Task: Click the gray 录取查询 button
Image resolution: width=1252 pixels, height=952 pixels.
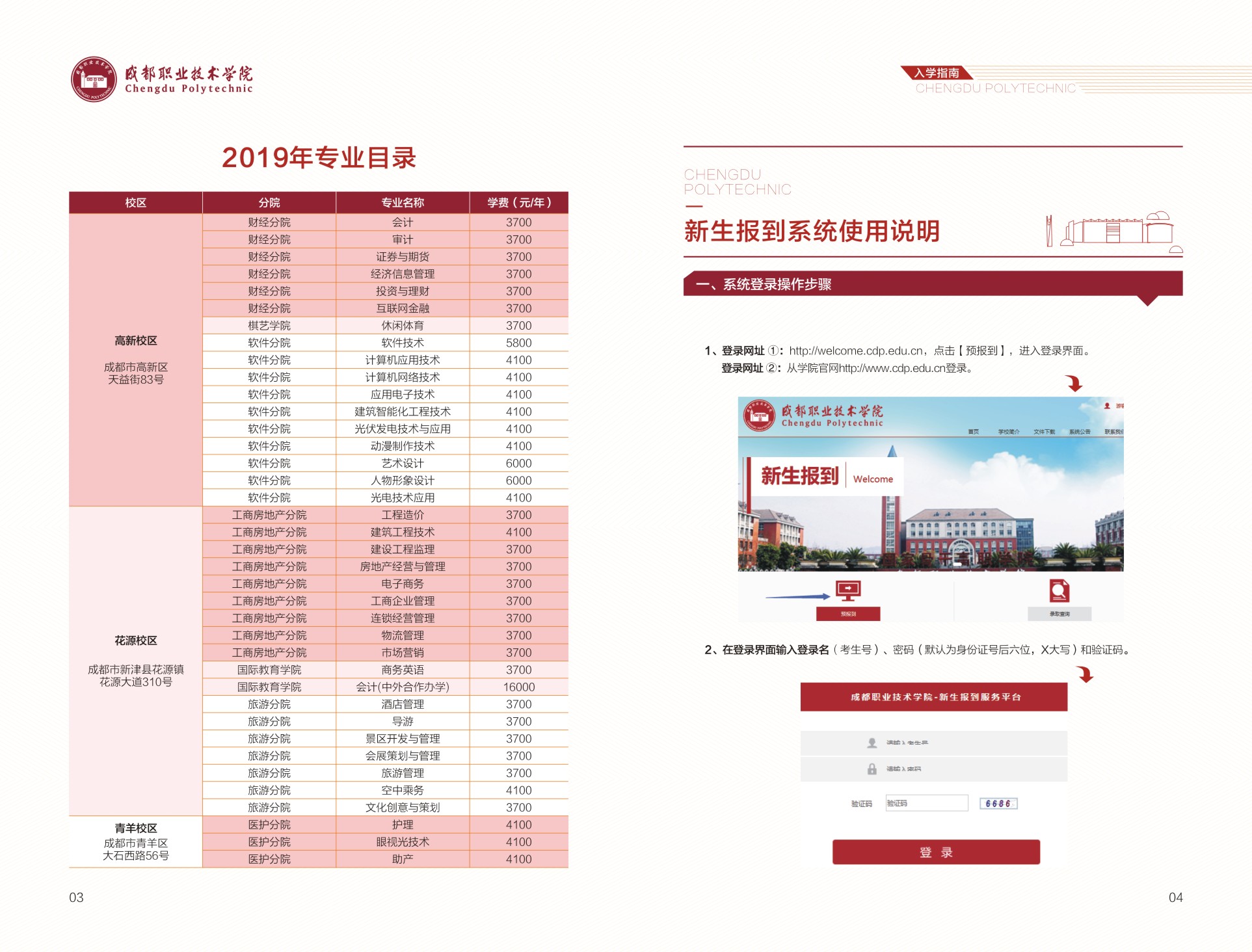Action: (x=1059, y=614)
